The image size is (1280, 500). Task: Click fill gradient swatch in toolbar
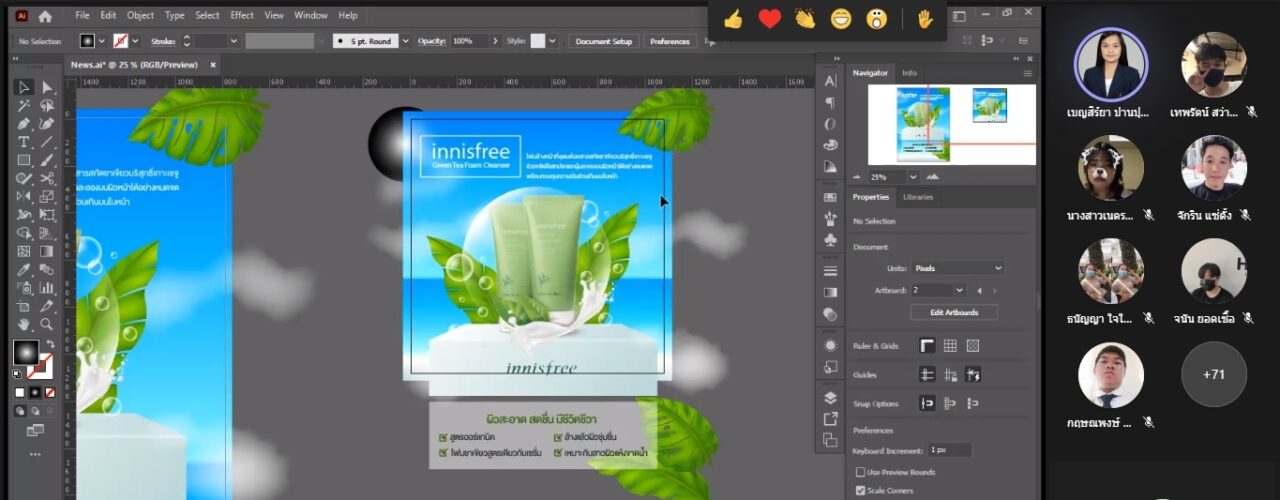point(25,353)
